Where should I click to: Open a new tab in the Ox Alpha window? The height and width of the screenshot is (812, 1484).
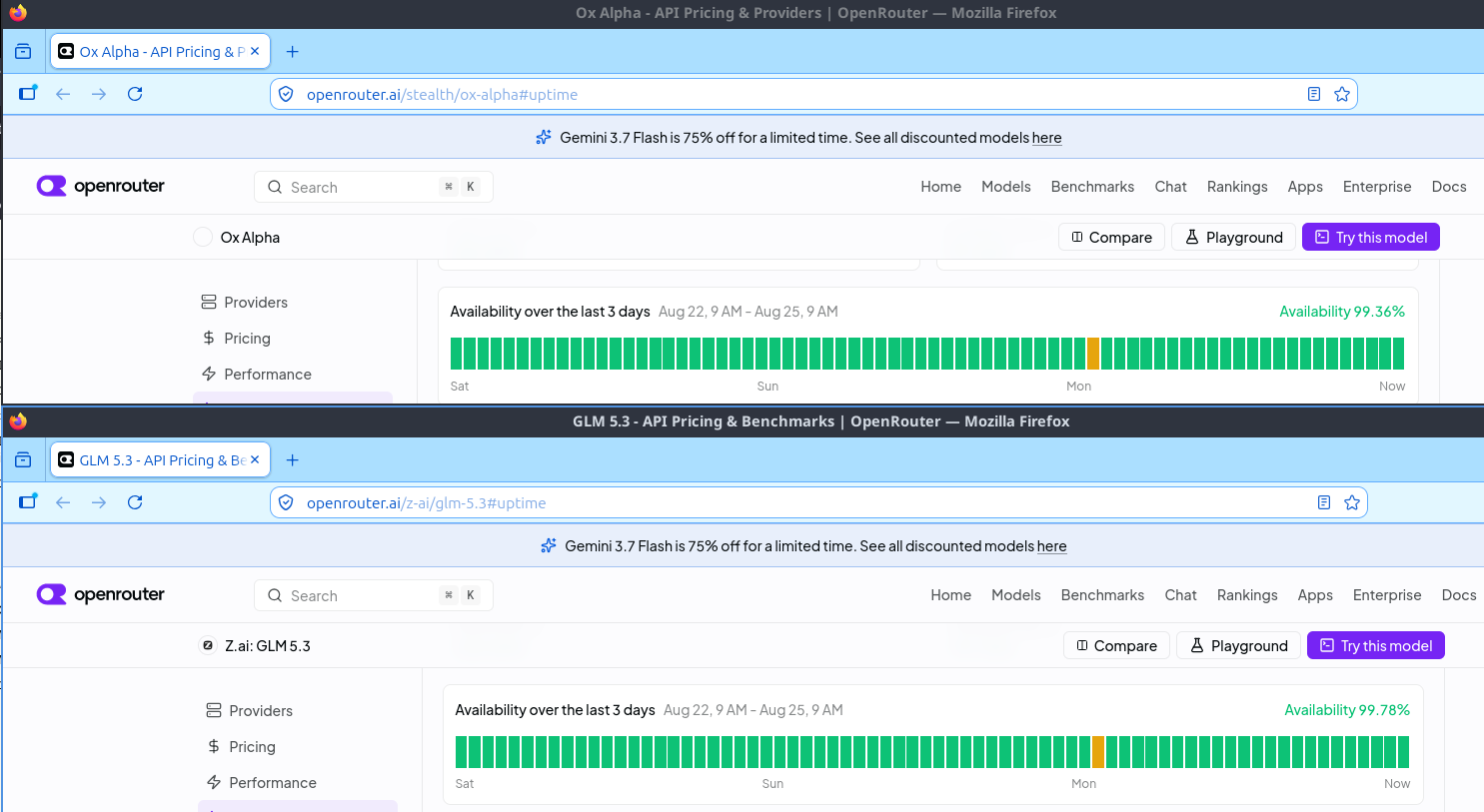[x=292, y=52]
